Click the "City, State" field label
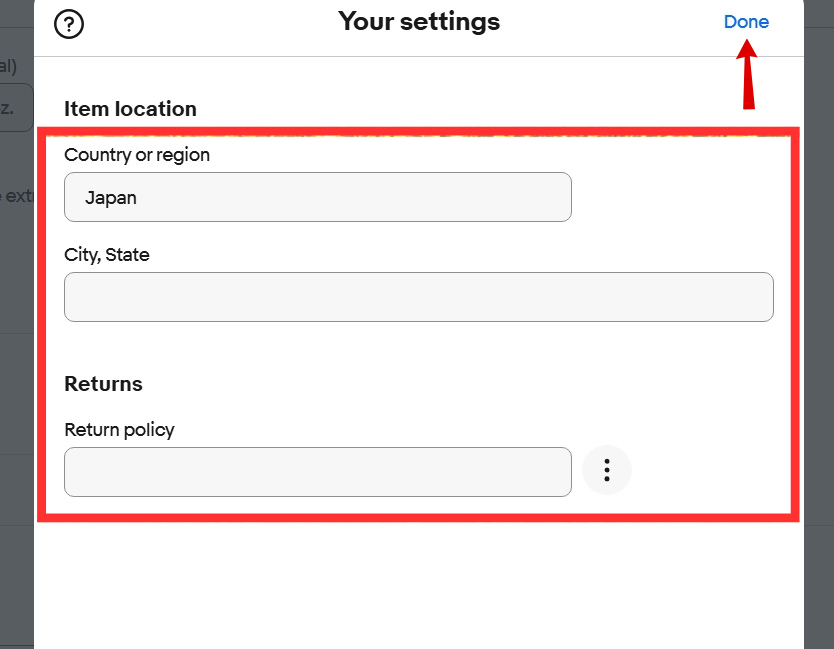 click(x=107, y=255)
